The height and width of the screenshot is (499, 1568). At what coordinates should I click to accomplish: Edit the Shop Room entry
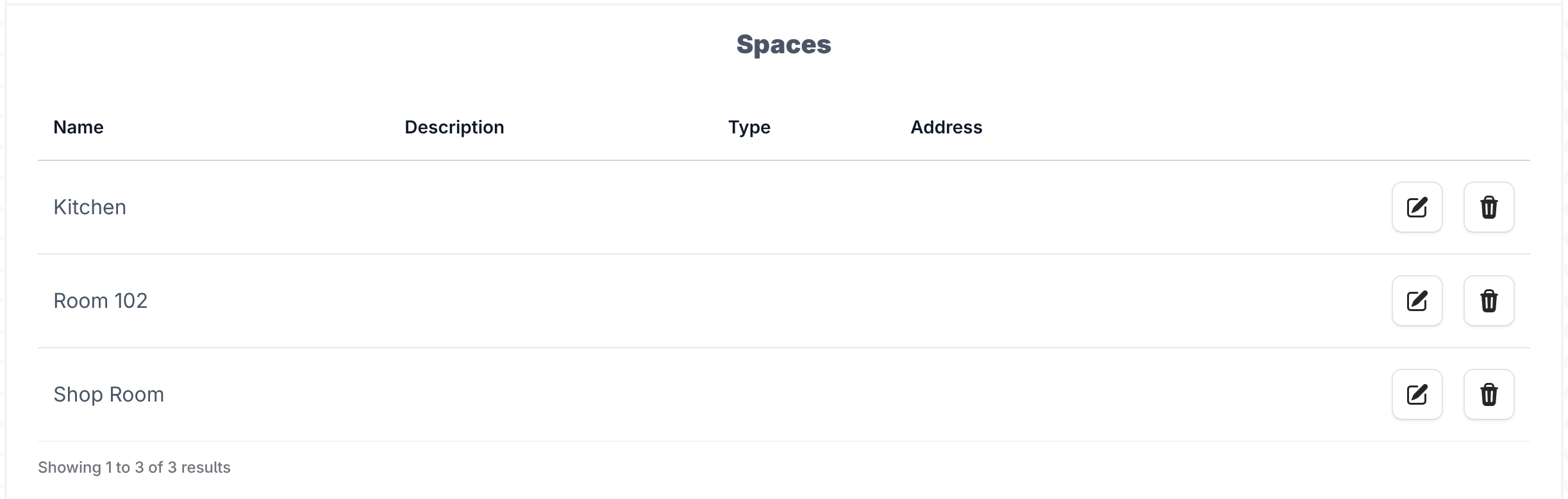point(1417,394)
